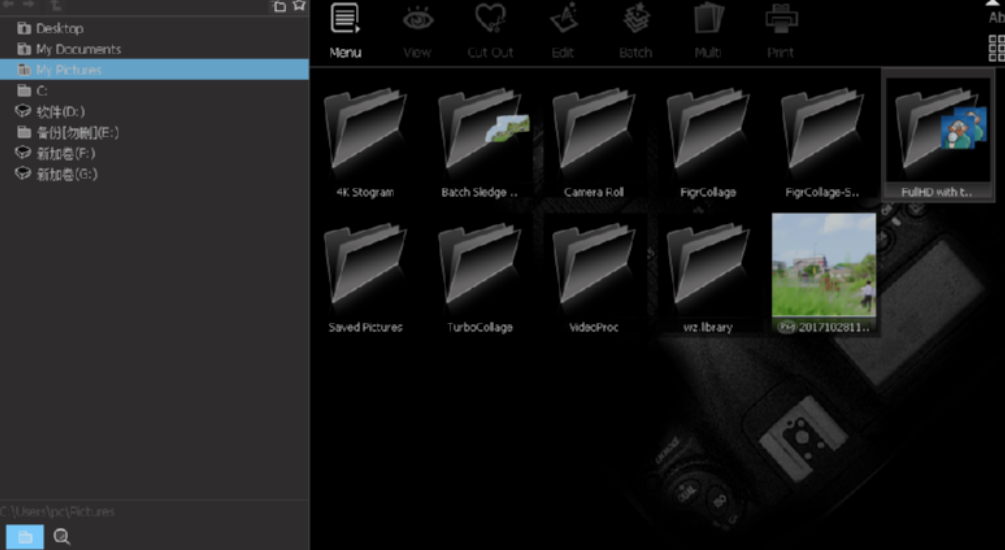Select My Documents in the folder tree
Screen dimensions: 1005x550
(x=78, y=49)
